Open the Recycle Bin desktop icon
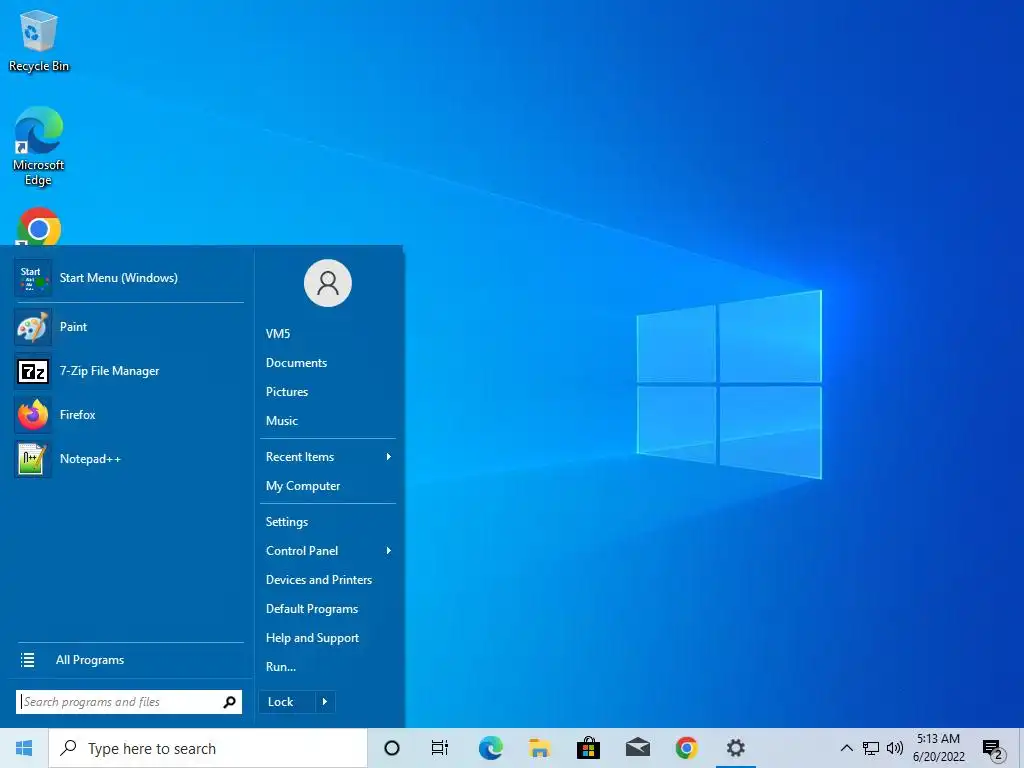1024x768 pixels. (39, 41)
